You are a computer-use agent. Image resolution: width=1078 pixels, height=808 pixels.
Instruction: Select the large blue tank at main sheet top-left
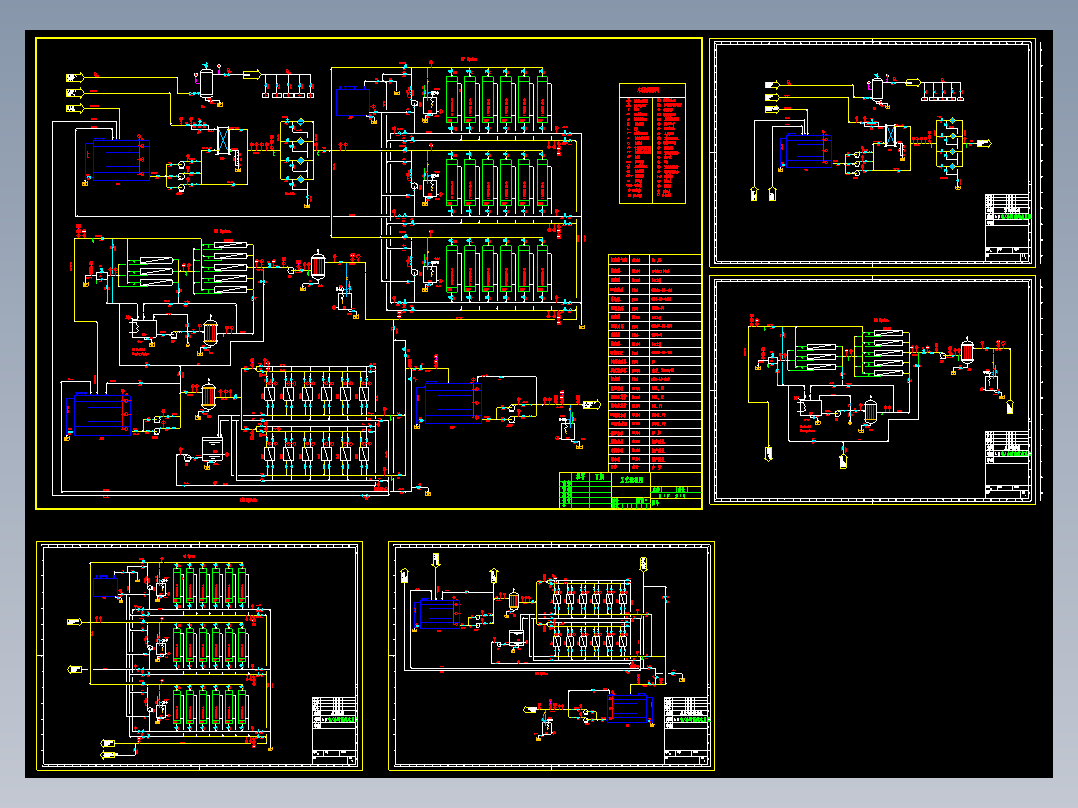click(118, 160)
